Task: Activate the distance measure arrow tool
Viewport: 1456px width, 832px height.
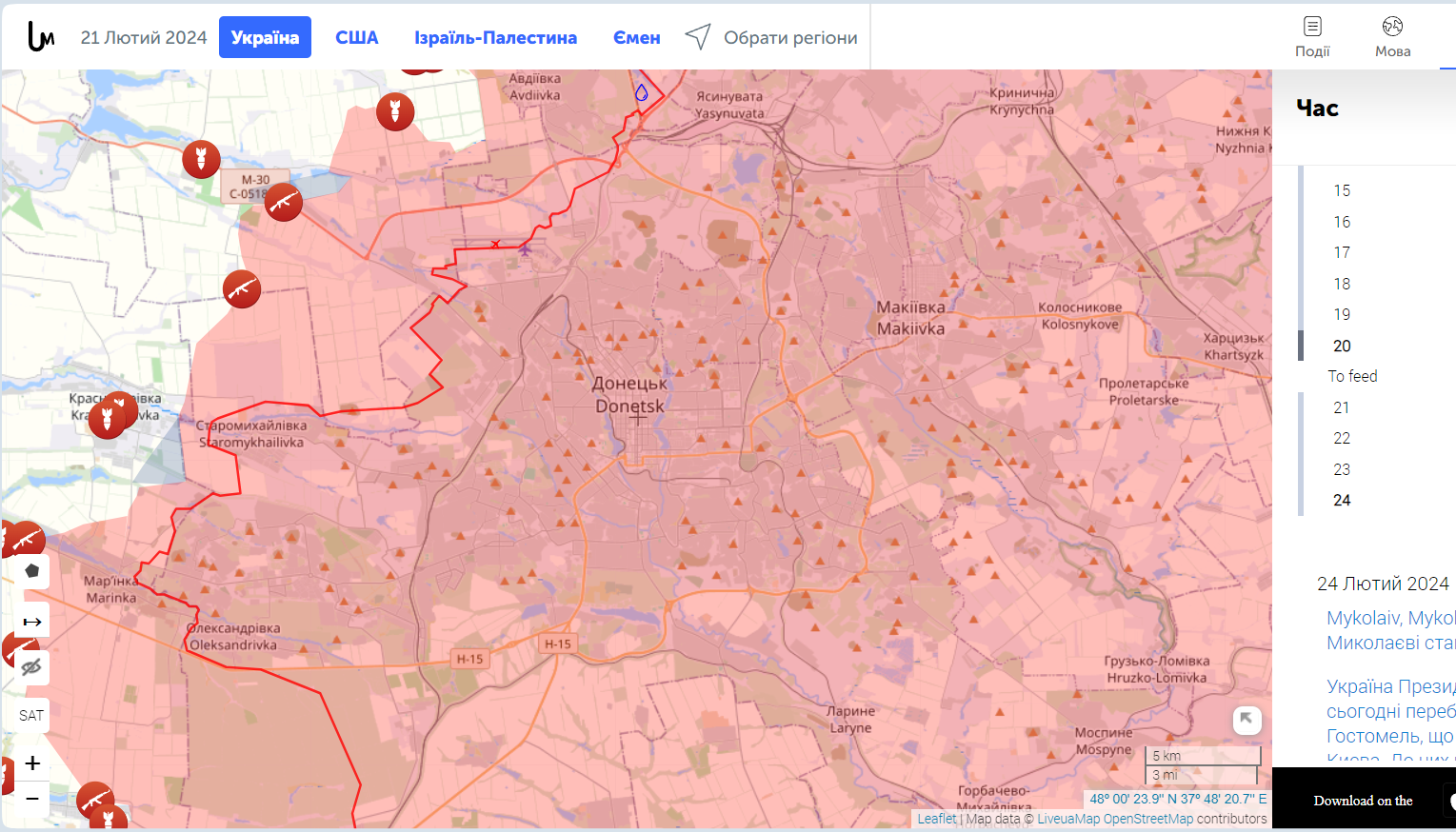Action: (x=32, y=622)
